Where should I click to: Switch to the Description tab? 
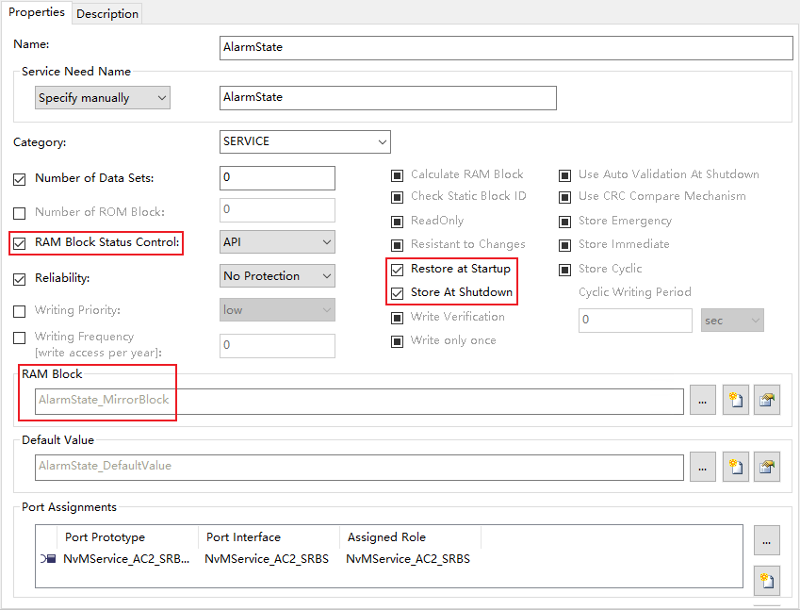(106, 13)
